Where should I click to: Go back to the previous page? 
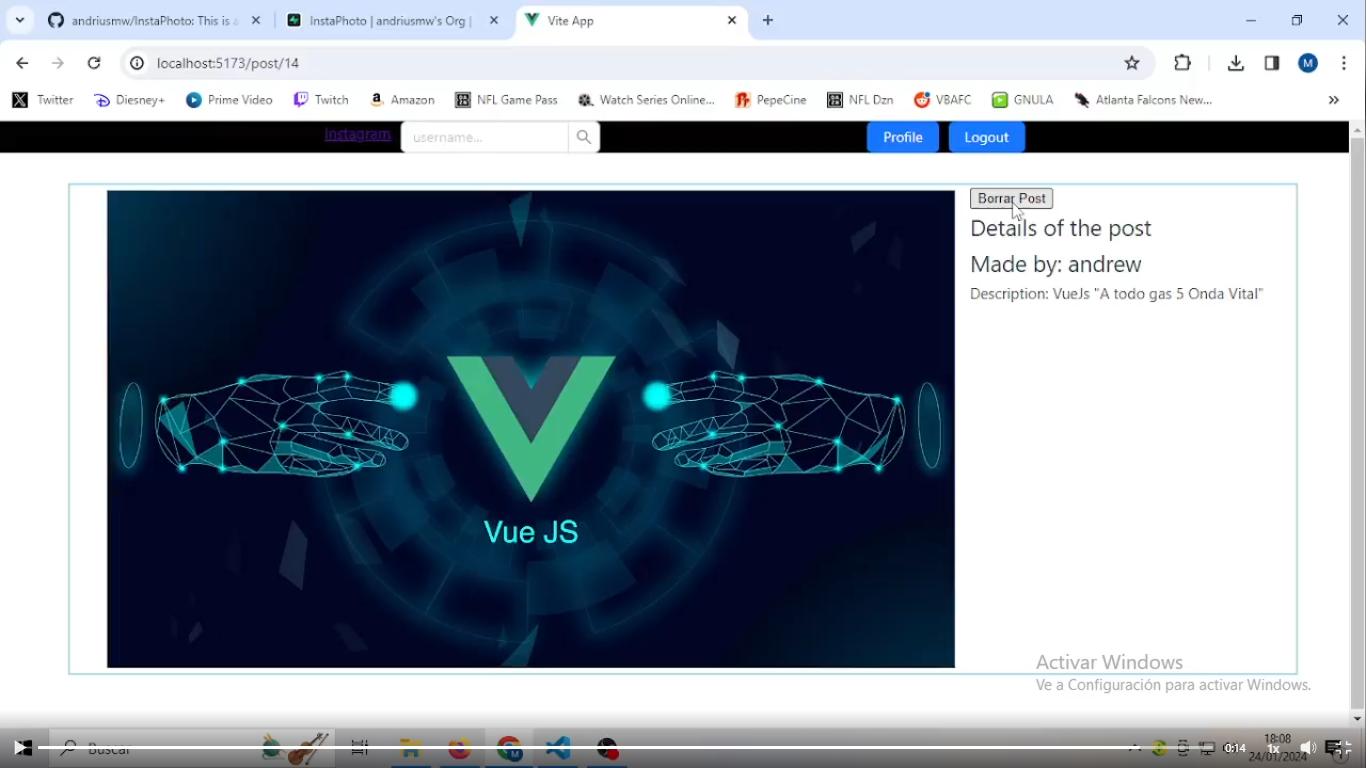click(22, 63)
